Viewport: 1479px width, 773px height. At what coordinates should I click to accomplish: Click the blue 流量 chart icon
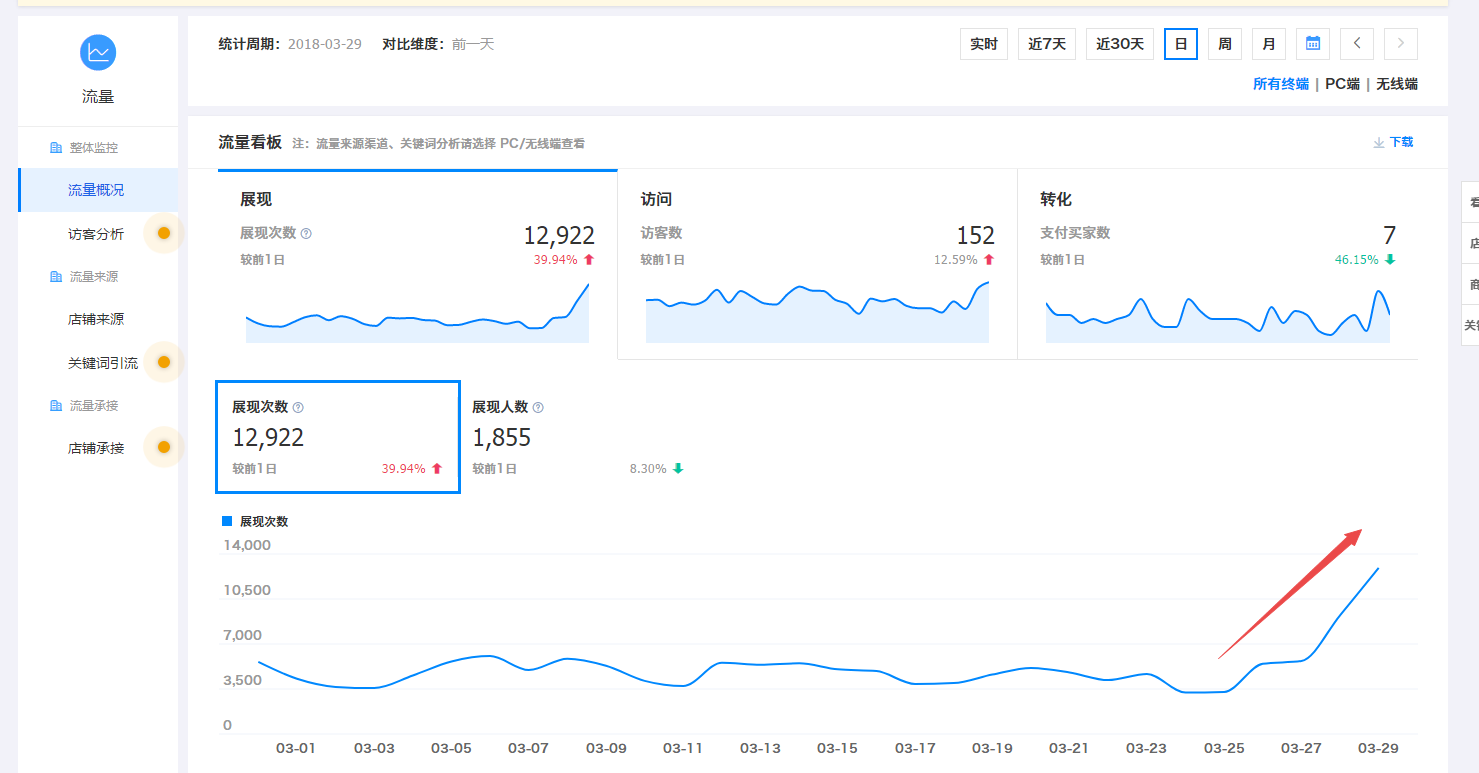click(x=98, y=52)
